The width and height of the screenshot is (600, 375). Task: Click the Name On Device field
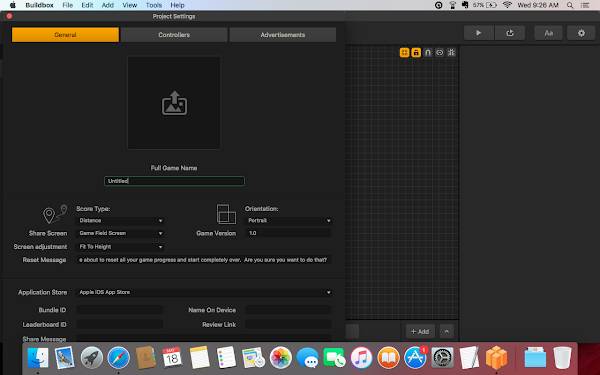point(288,310)
